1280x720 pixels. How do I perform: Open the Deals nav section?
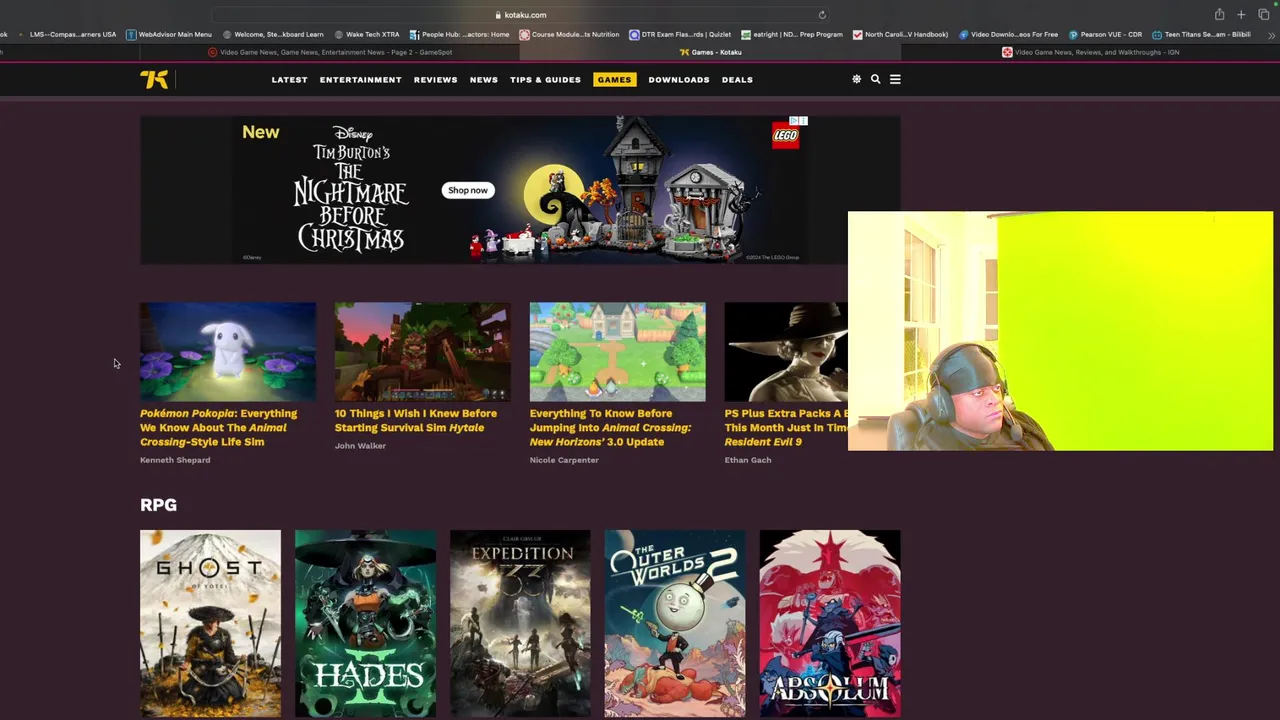737,80
